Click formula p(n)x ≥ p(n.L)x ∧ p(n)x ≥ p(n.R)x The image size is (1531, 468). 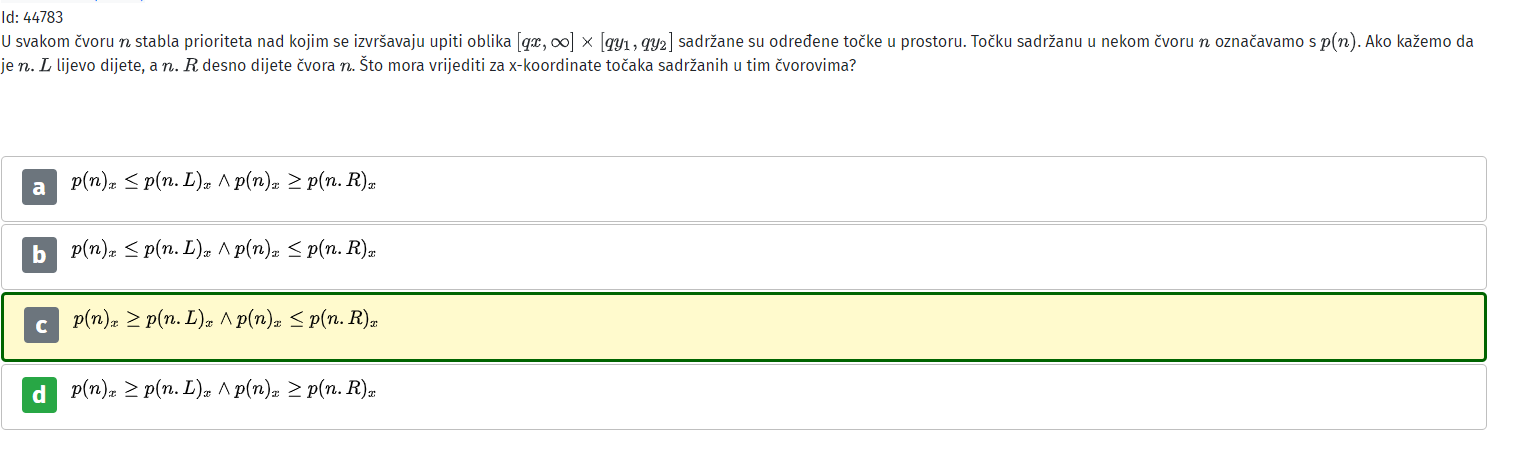[224, 389]
